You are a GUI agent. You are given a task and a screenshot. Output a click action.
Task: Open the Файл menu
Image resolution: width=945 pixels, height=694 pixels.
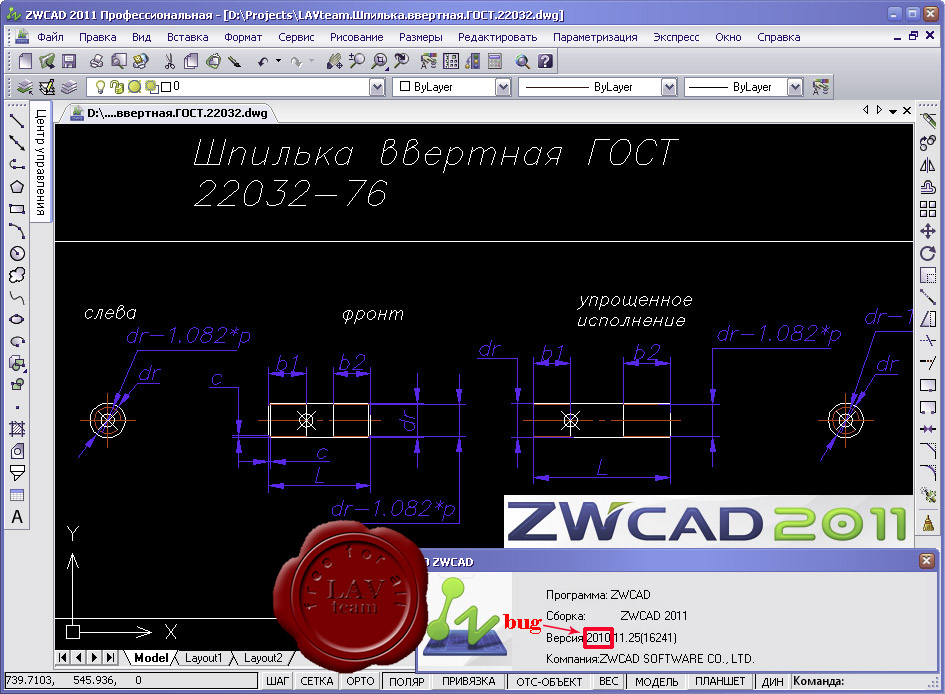(x=50, y=37)
